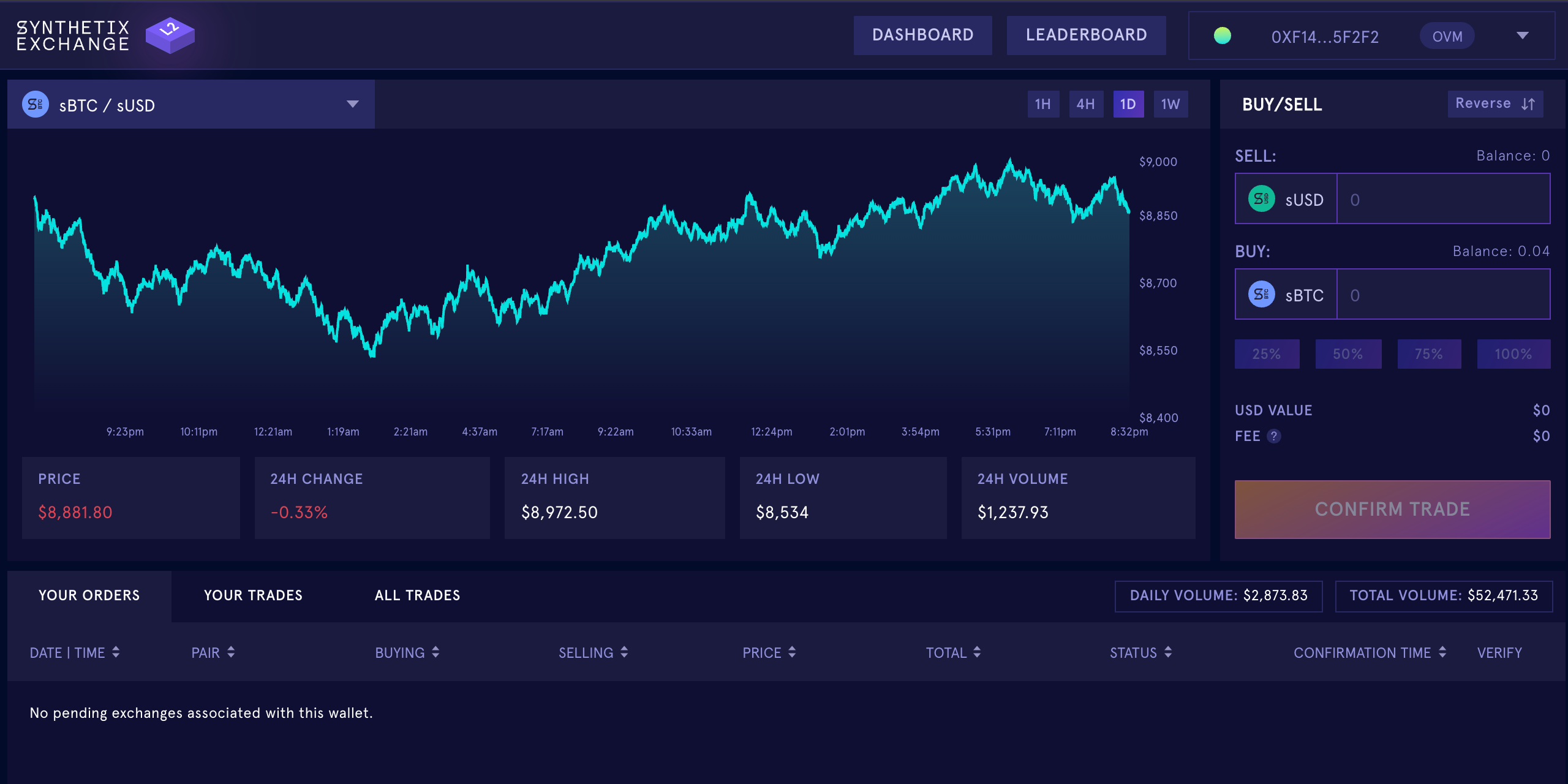Click the sUSD sell amount input field
The image size is (1568, 784).
(1442, 199)
